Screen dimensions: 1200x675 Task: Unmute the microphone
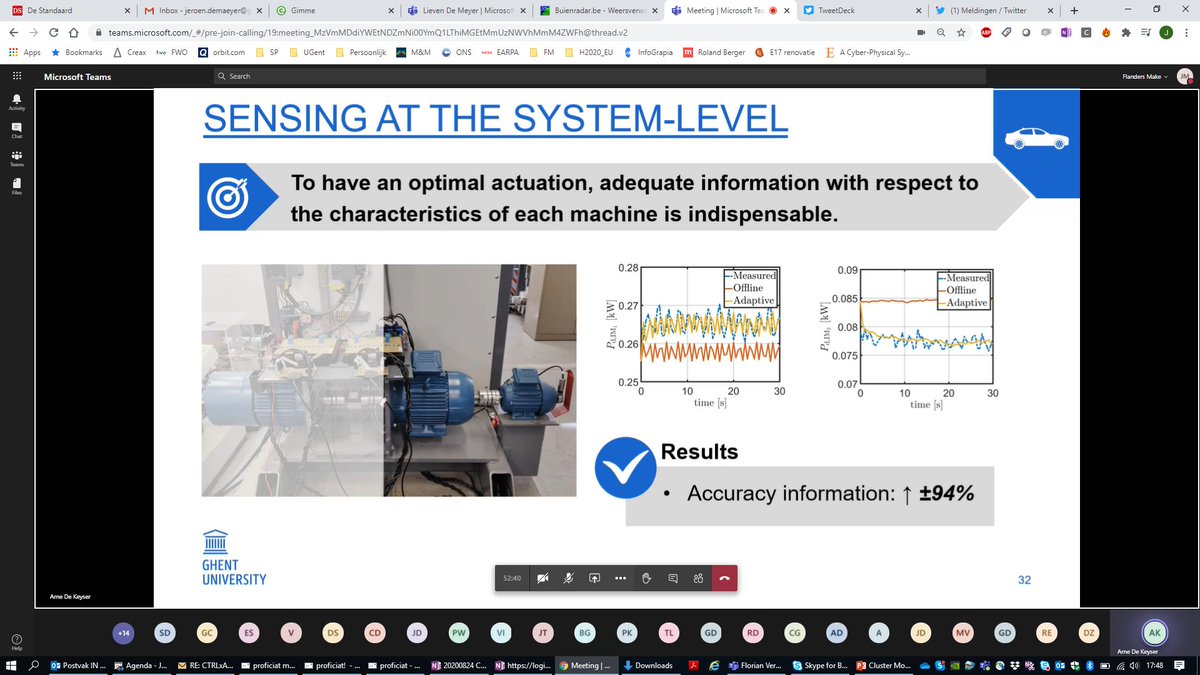point(568,578)
